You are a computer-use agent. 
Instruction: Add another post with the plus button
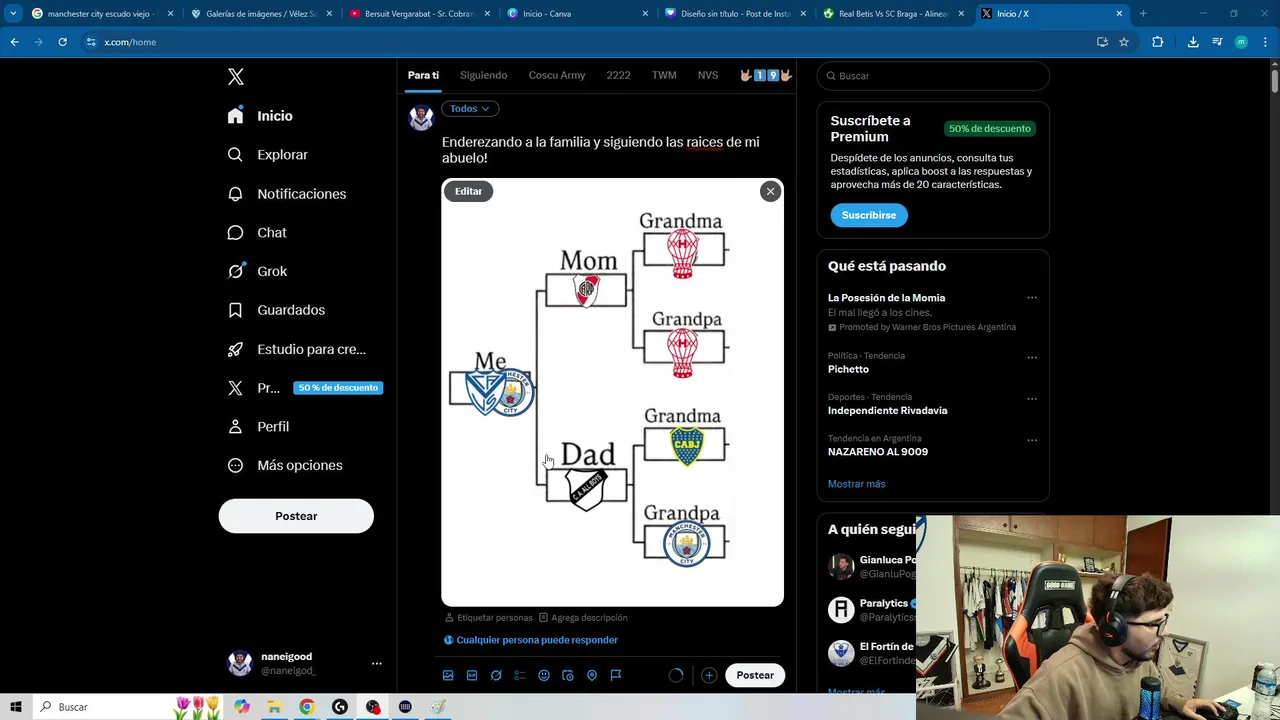tap(709, 675)
